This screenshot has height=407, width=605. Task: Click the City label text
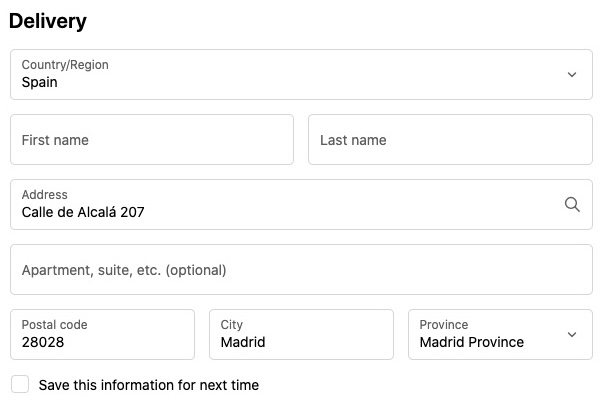(232, 325)
